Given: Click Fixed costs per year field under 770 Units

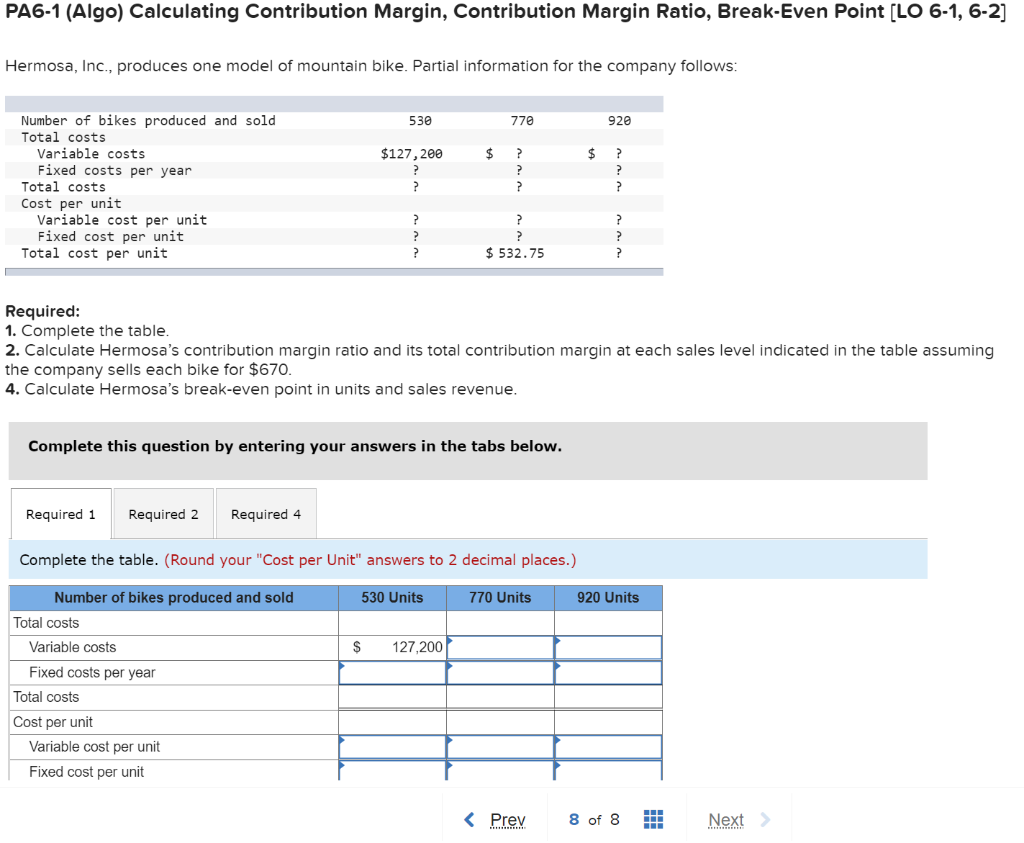Looking at the screenshot, I should (500, 672).
